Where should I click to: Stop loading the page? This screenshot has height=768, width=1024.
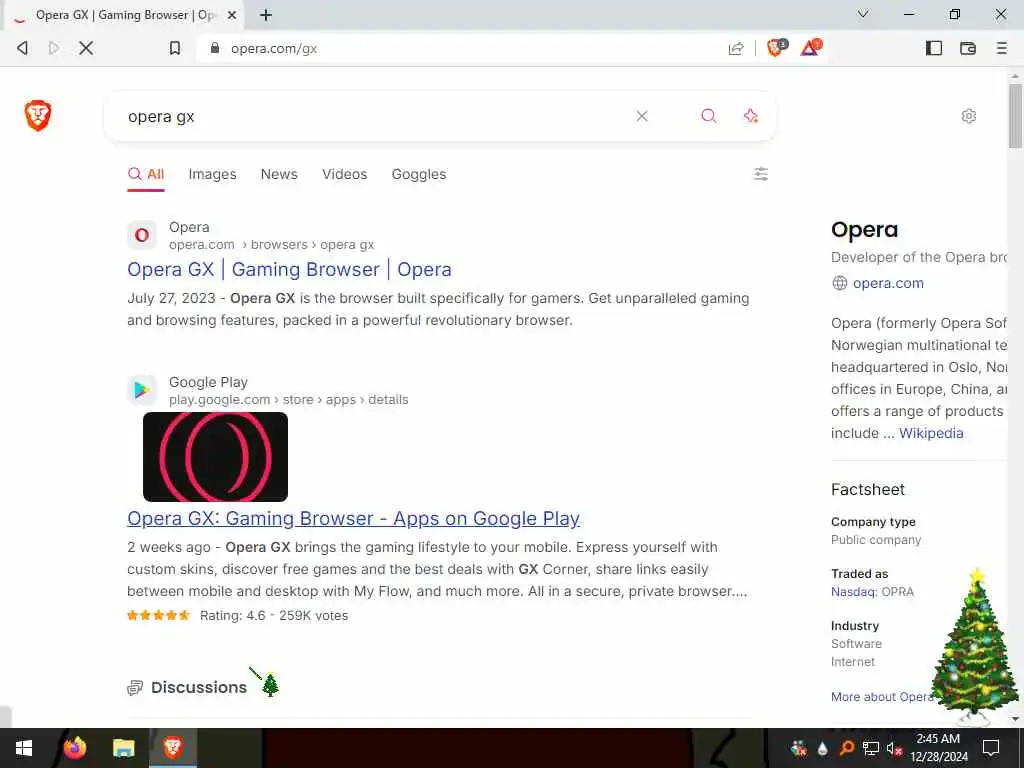click(86, 48)
